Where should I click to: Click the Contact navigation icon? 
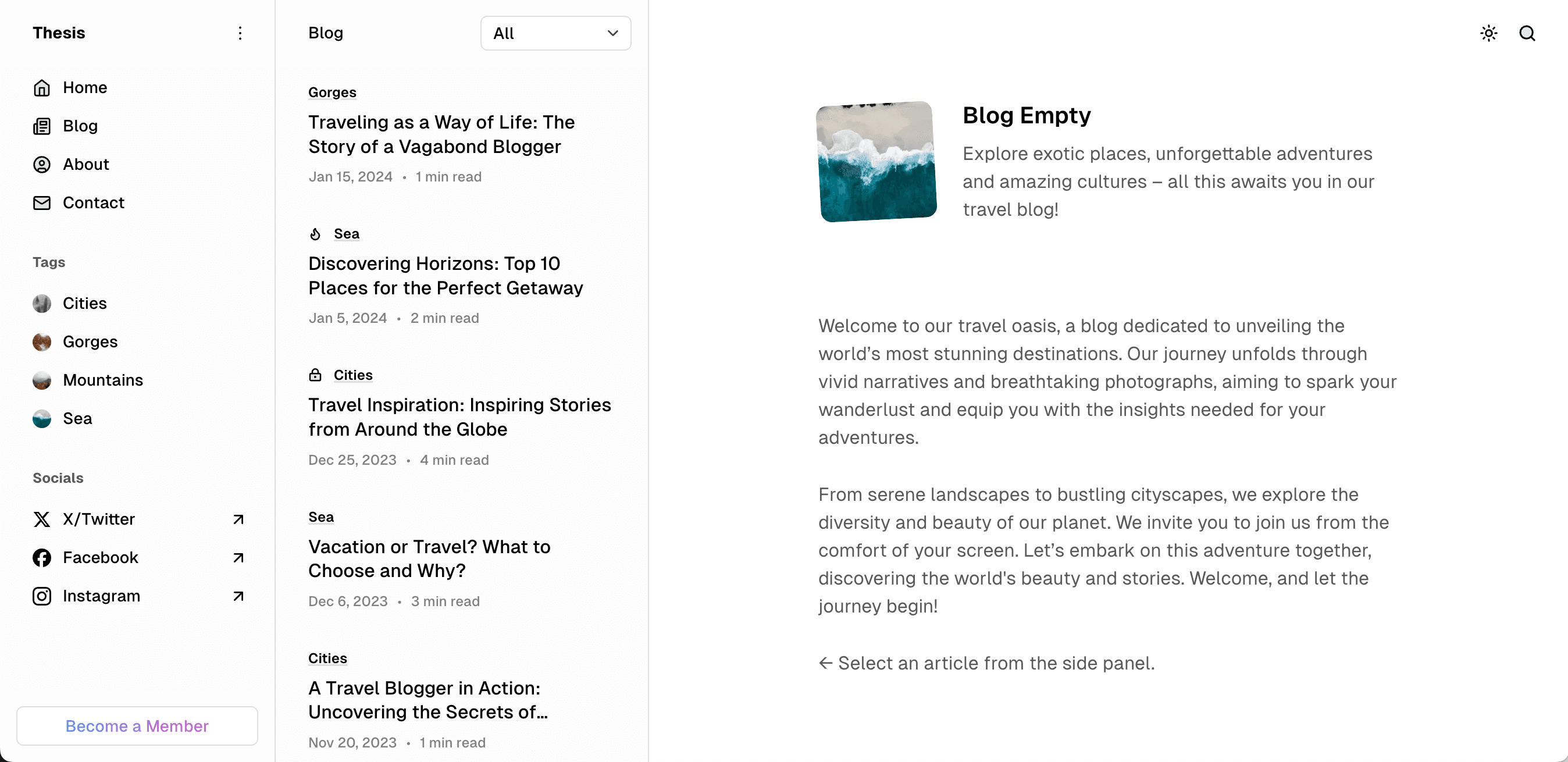42,202
